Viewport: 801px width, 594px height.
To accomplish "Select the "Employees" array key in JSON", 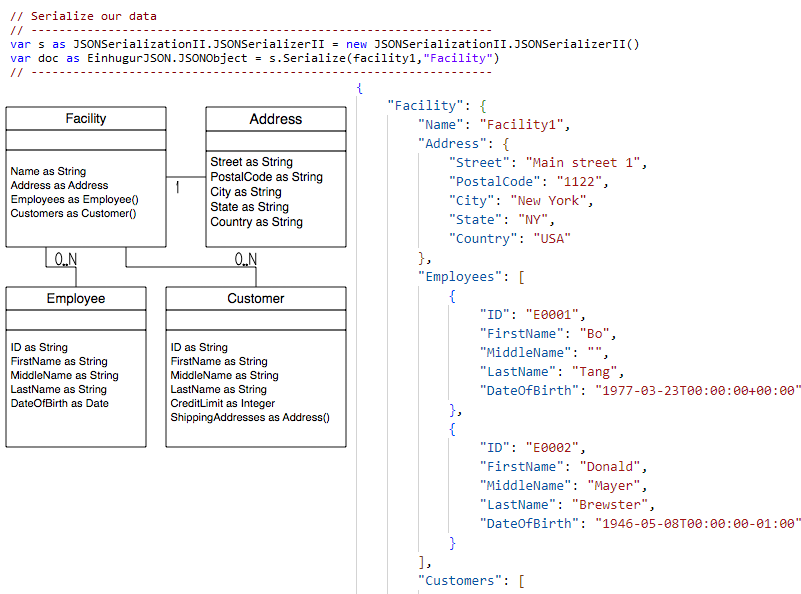I will click(459, 276).
